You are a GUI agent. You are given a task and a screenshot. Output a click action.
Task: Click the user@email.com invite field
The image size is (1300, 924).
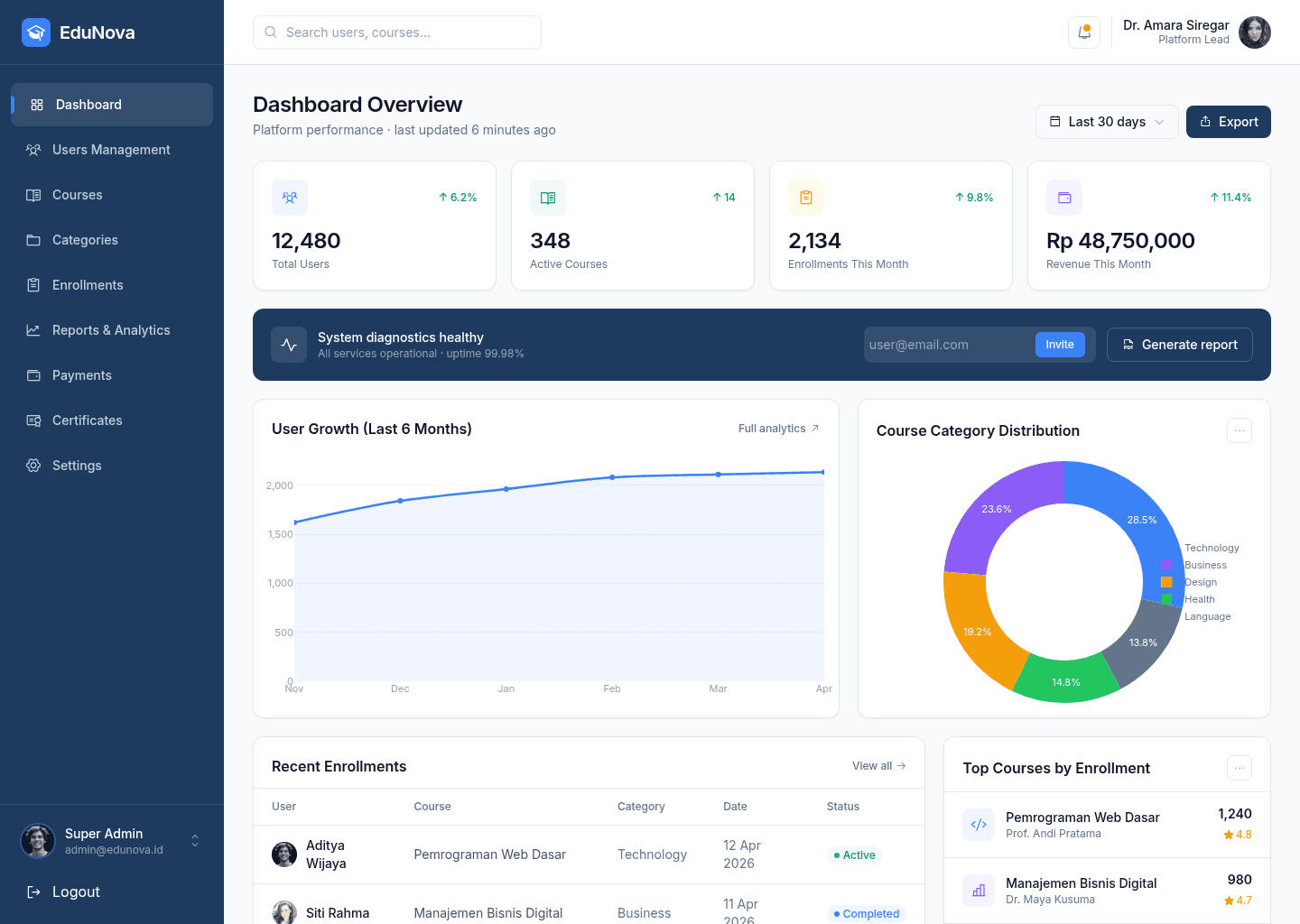[x=948, y=345]
